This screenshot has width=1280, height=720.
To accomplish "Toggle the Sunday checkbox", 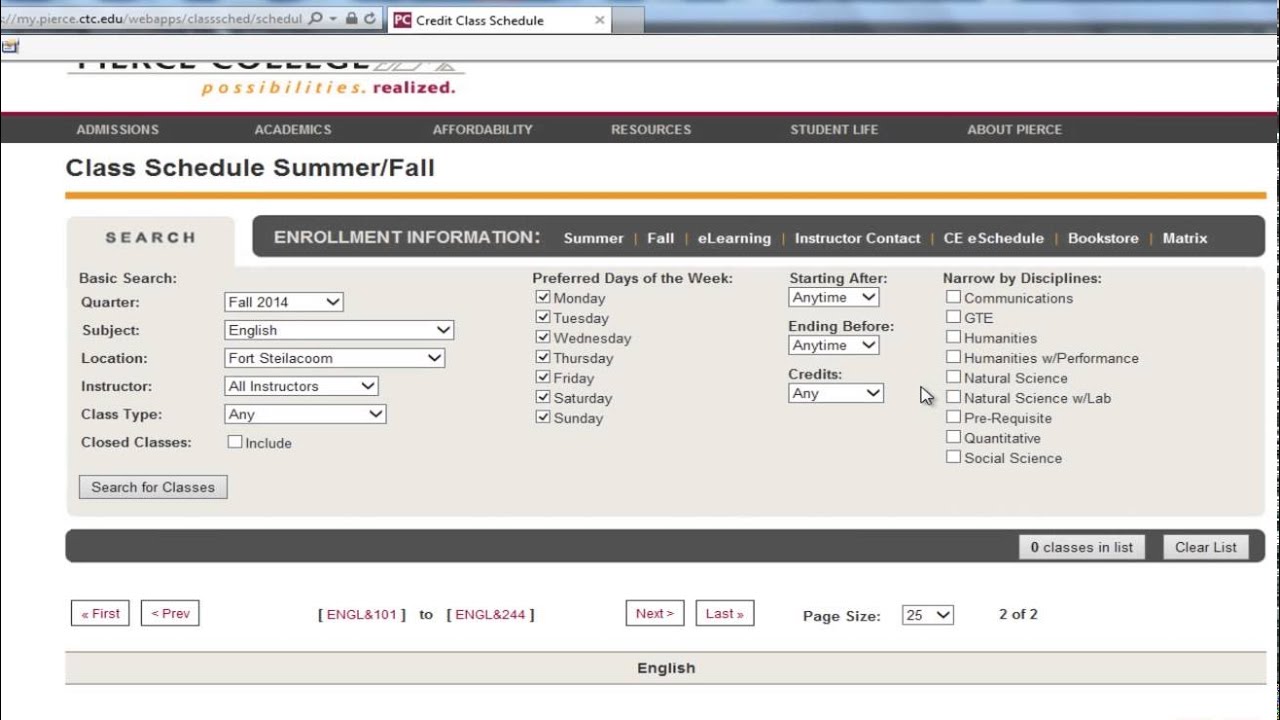I will [x=543, y=417].
